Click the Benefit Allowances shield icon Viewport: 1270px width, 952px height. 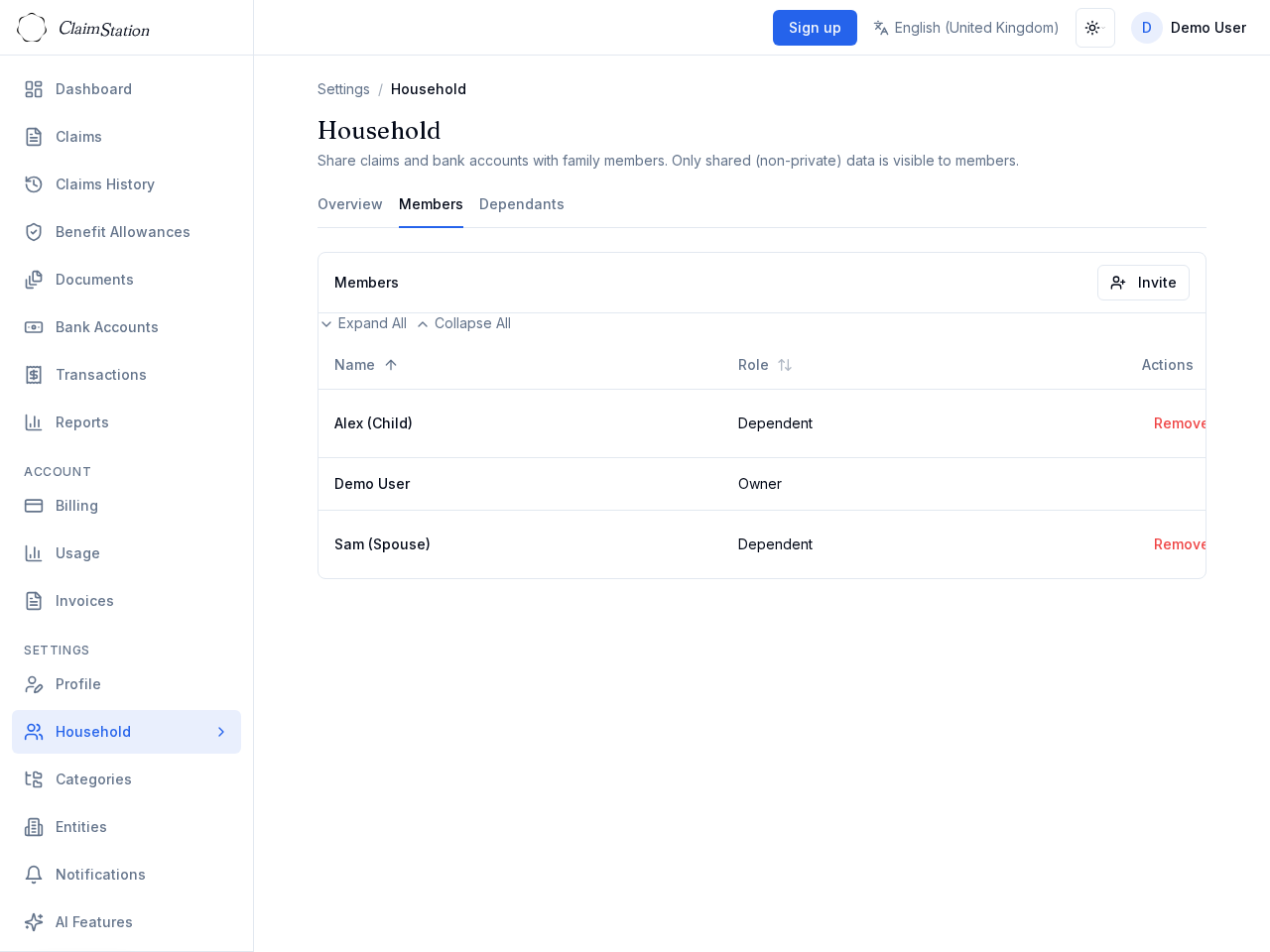pos(34,232)
